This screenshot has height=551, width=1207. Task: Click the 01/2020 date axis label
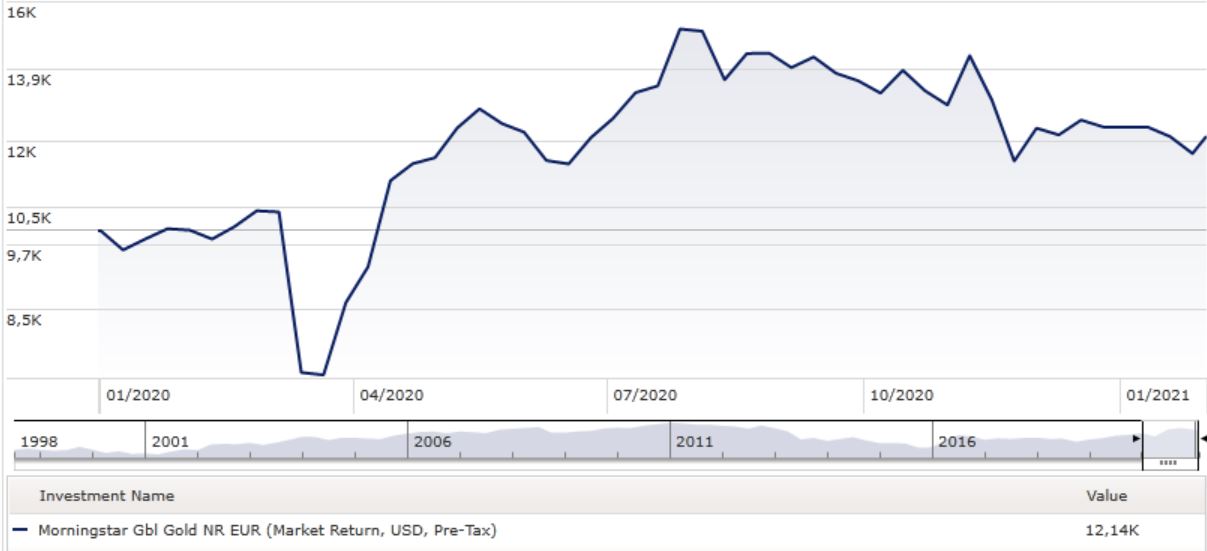click(137, 395)
